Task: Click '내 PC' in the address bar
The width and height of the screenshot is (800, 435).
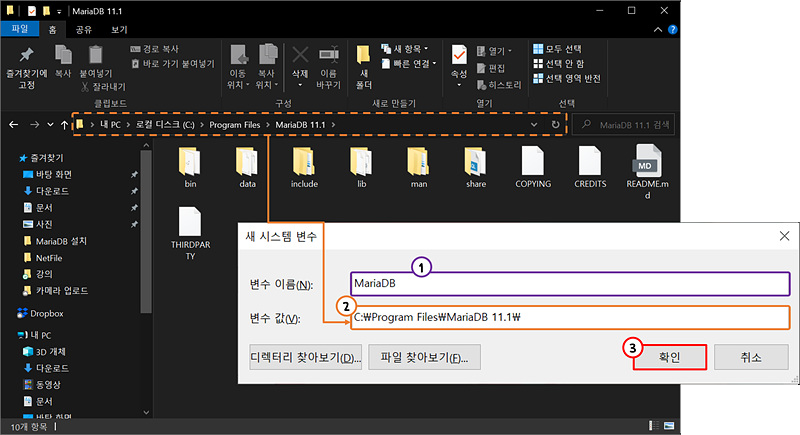Action: click(x=110, y=125)
